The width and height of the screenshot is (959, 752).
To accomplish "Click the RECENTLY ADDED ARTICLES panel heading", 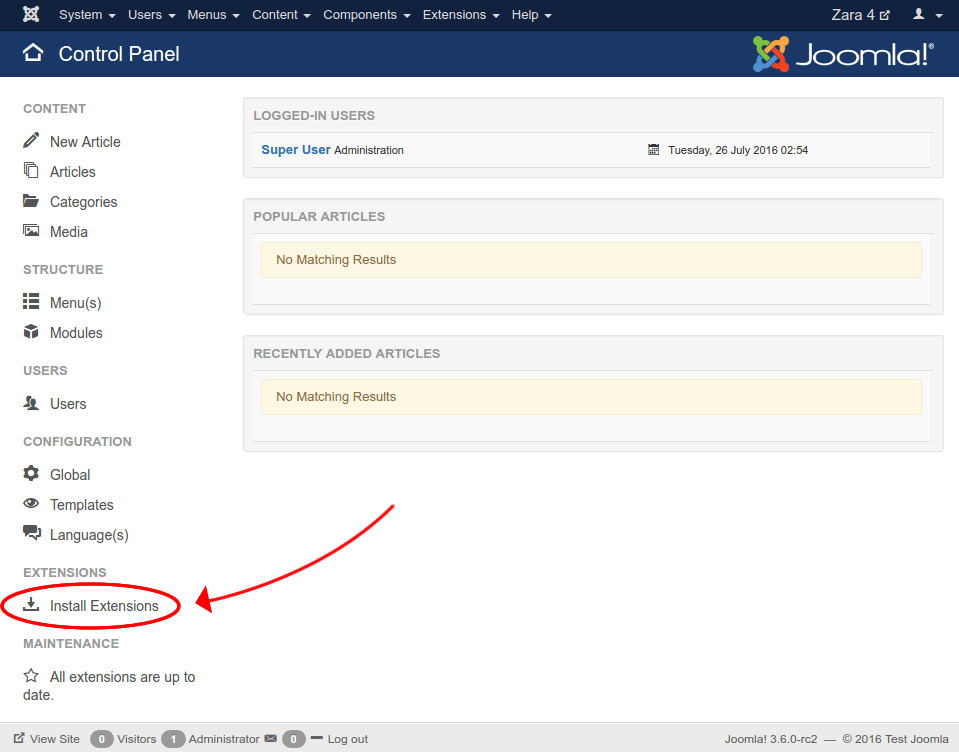I will [x=347, y=353].
